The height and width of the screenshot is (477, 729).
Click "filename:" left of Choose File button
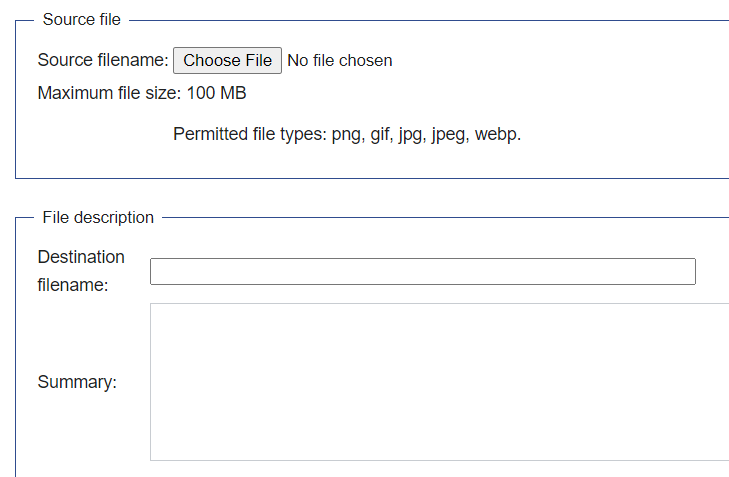(x=133, y=61)
